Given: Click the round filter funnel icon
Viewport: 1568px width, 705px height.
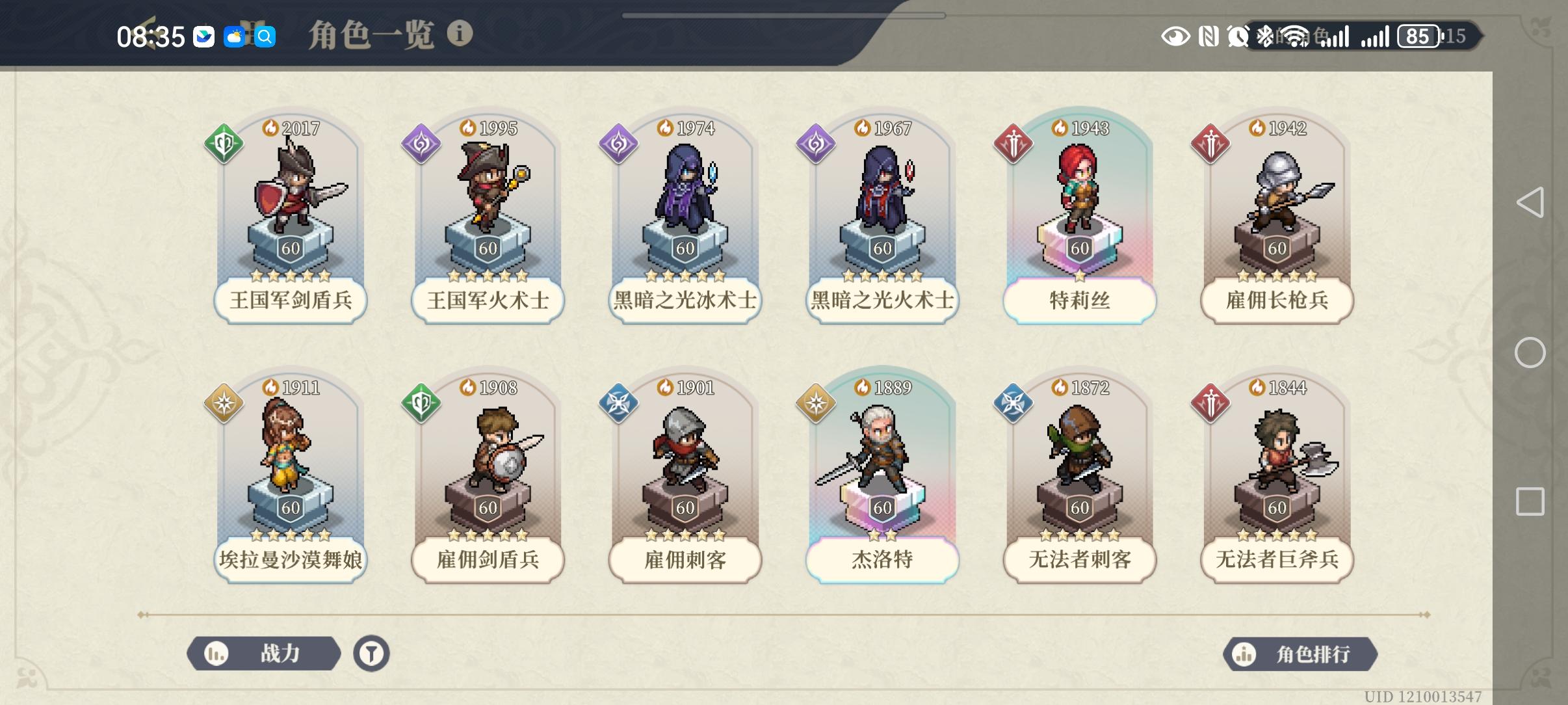Looking at the screenshot, I should click(x=371, y=653).
